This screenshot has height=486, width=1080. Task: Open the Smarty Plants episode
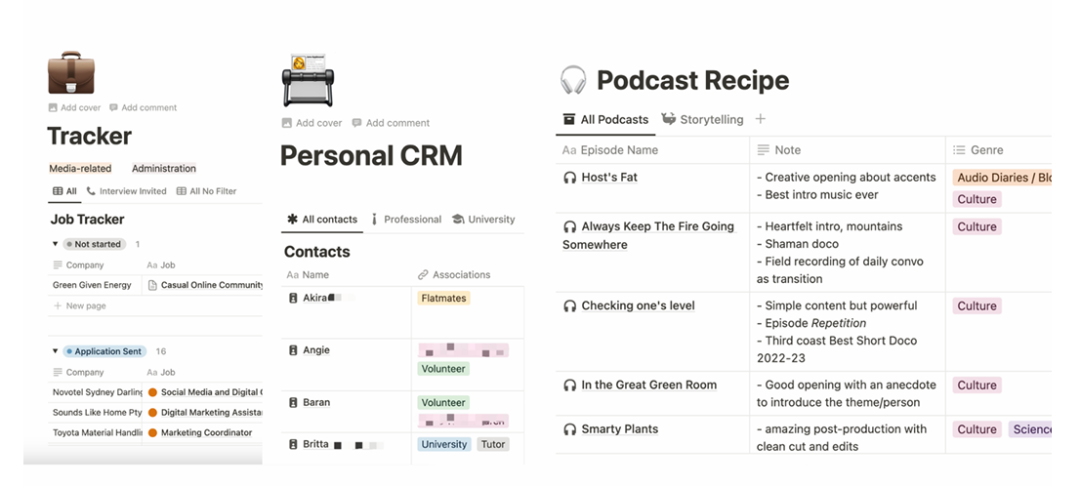tap(620, 429)
